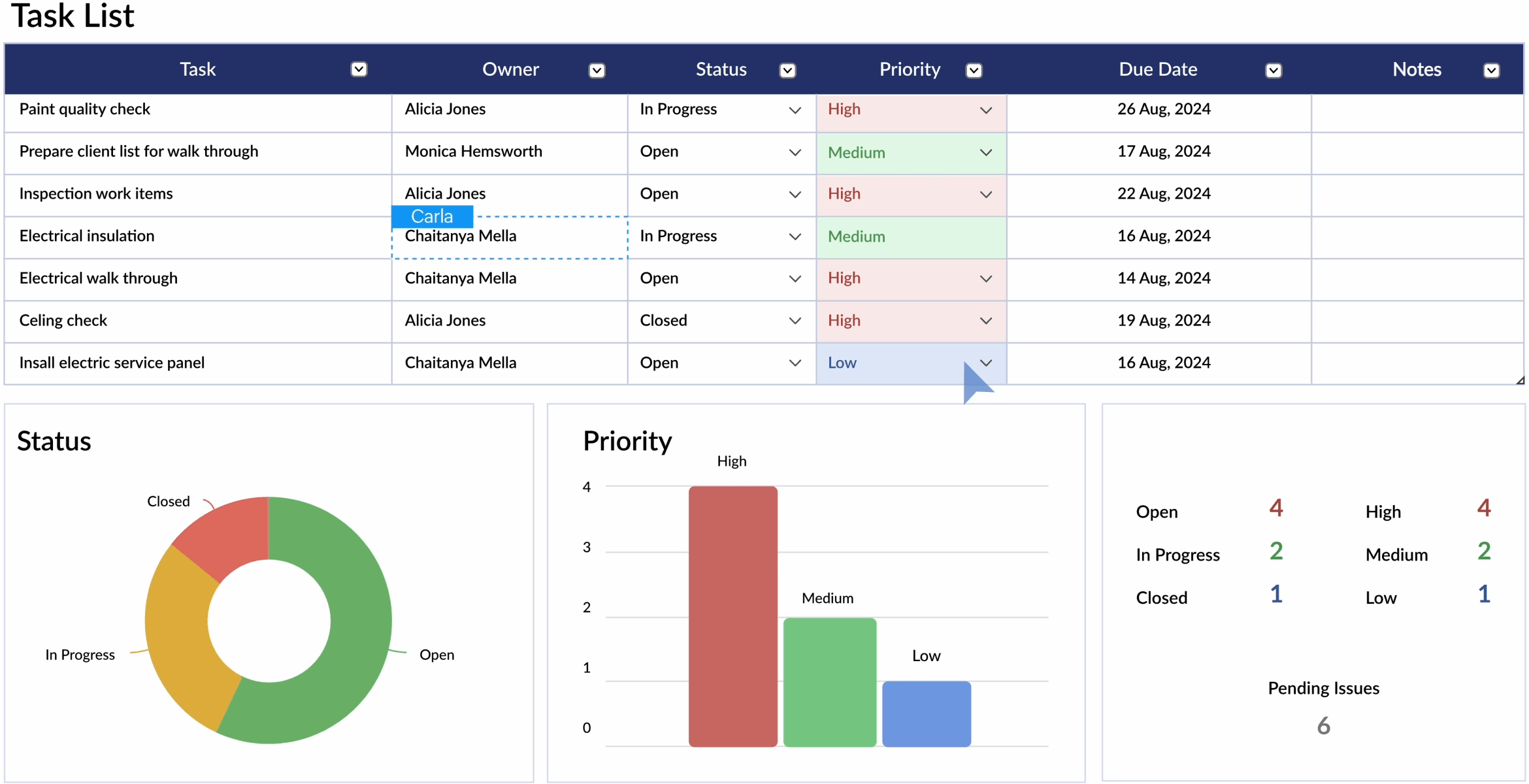Click the red High priority bar
Screen dimensions: 1529x784
(733, 616)
